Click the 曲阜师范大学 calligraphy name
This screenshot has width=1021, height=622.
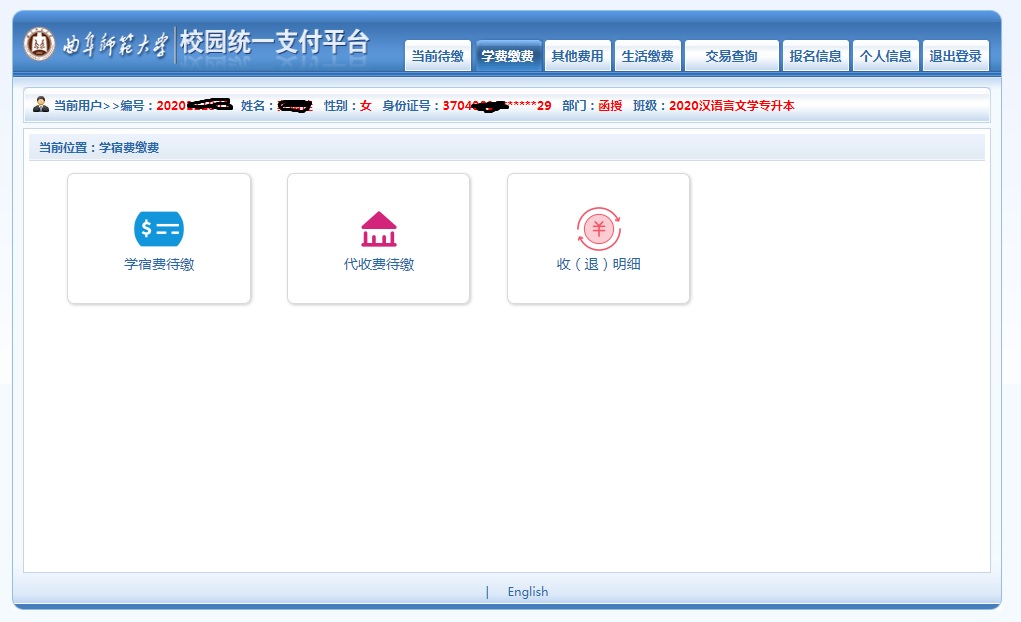pos(115,45)
